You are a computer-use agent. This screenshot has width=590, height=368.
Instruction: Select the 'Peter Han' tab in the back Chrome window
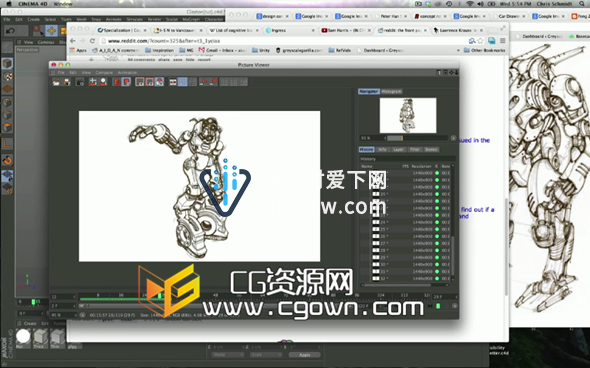pos(391,16)
